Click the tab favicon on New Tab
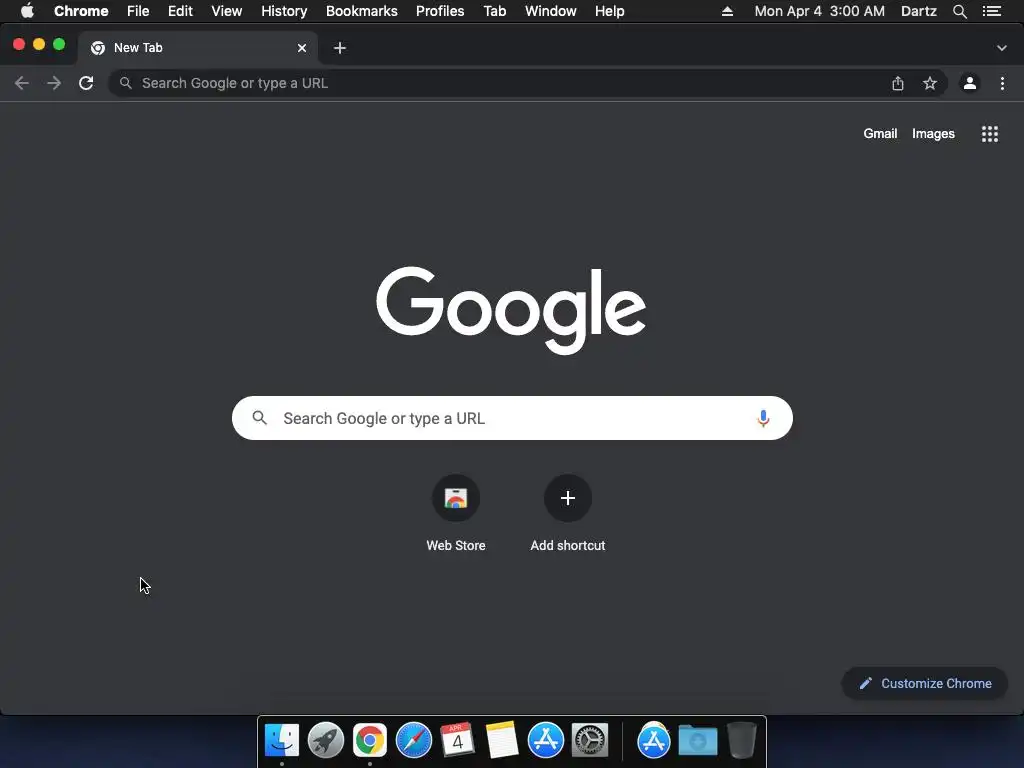This screenshot has height=768, width=1024. point(98,48)
